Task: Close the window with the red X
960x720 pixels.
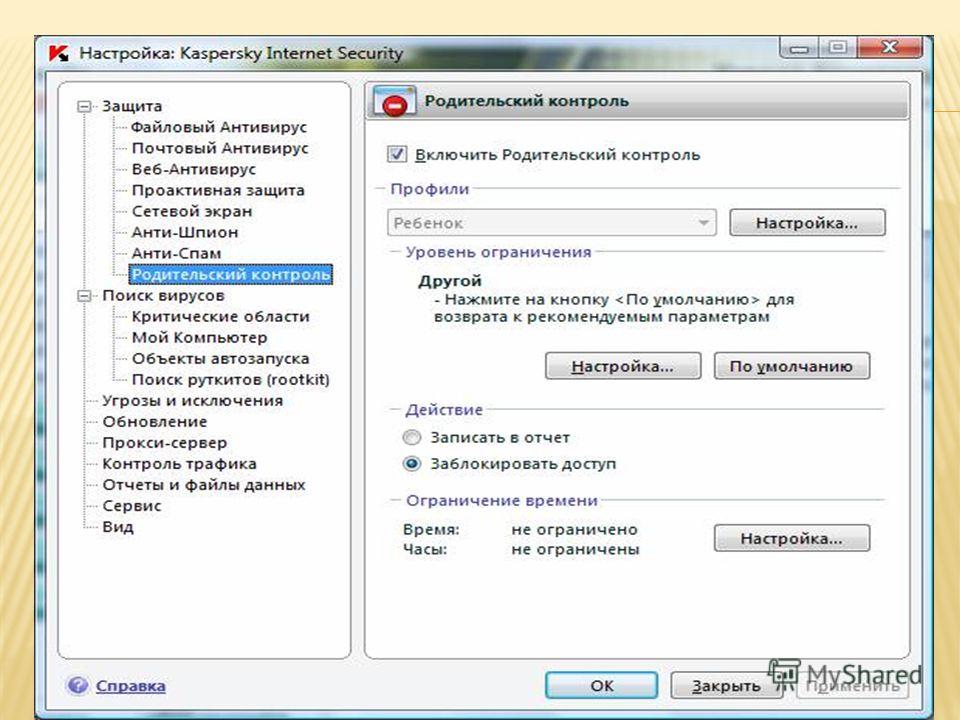Action: click(x=890, y=48)
